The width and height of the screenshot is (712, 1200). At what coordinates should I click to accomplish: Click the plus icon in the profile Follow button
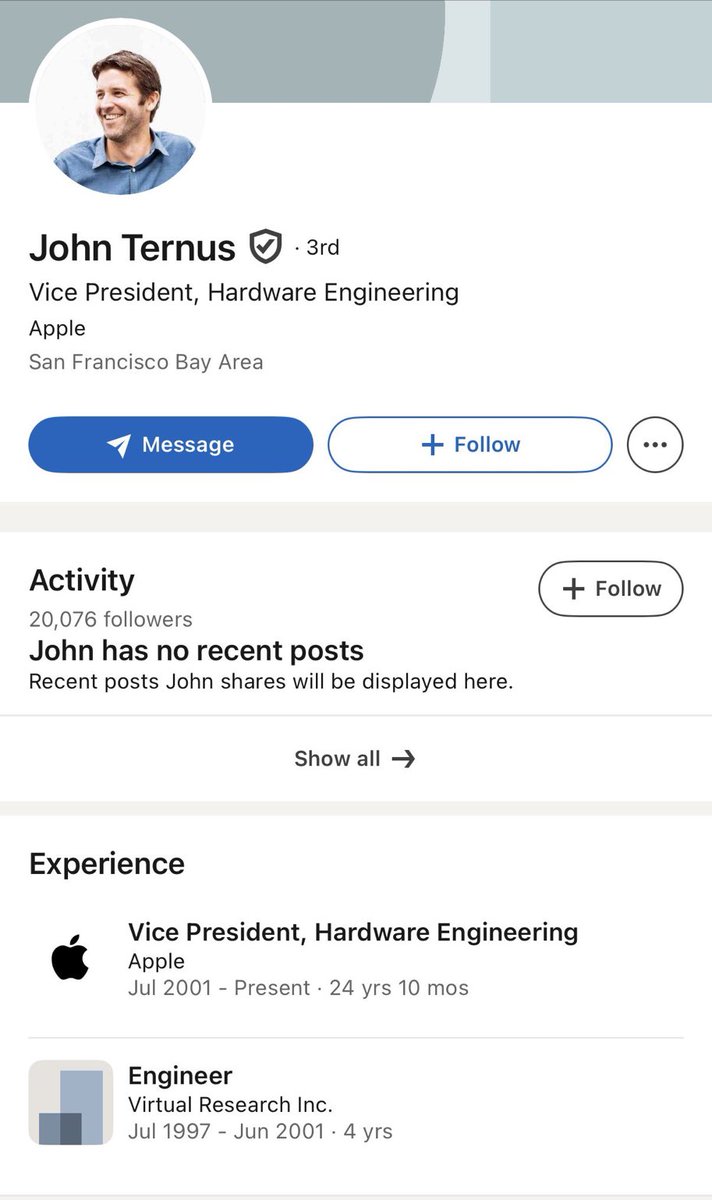(432, 445)
